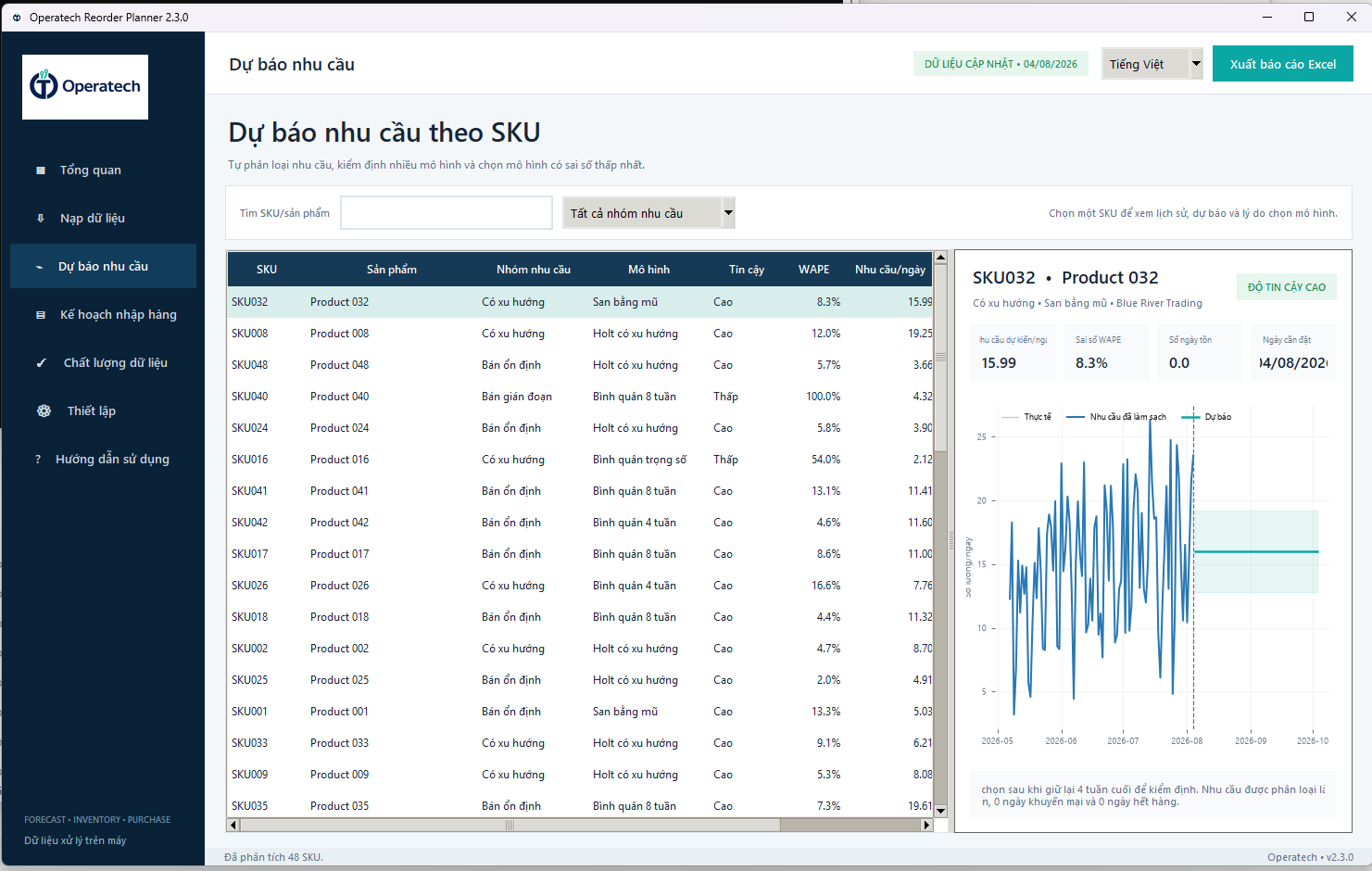Open the Tất cả nhóm nhu cầu filter
The width and height of the screenshot is (1372, 871).
coord(648,213)
